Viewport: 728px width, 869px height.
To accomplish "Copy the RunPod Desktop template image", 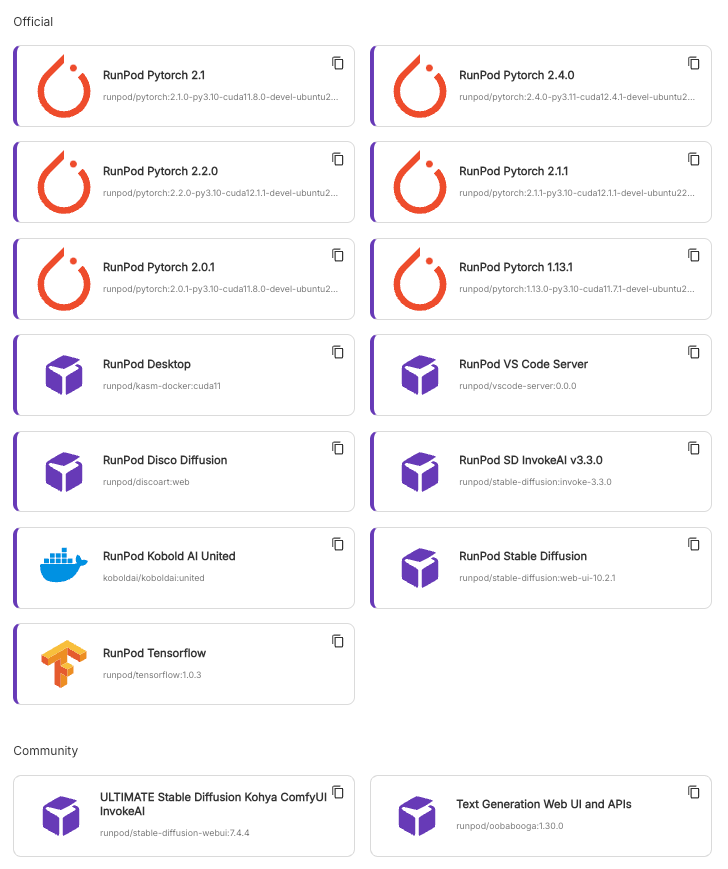I will pos(338,352).
